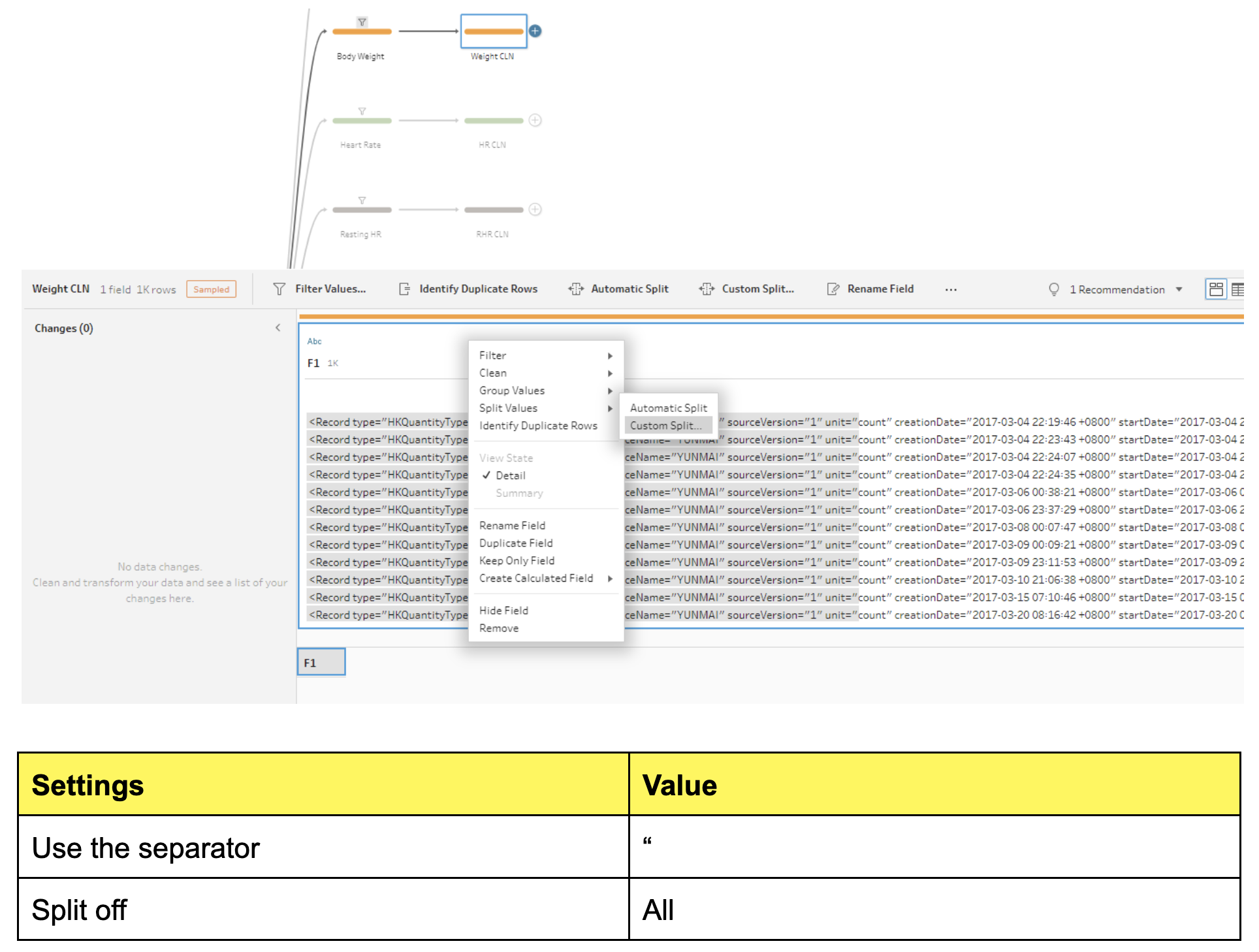The width and height of the screenshot is (1259, 952).
Task: Click Custom Split toolbar button
Action: 747,289
